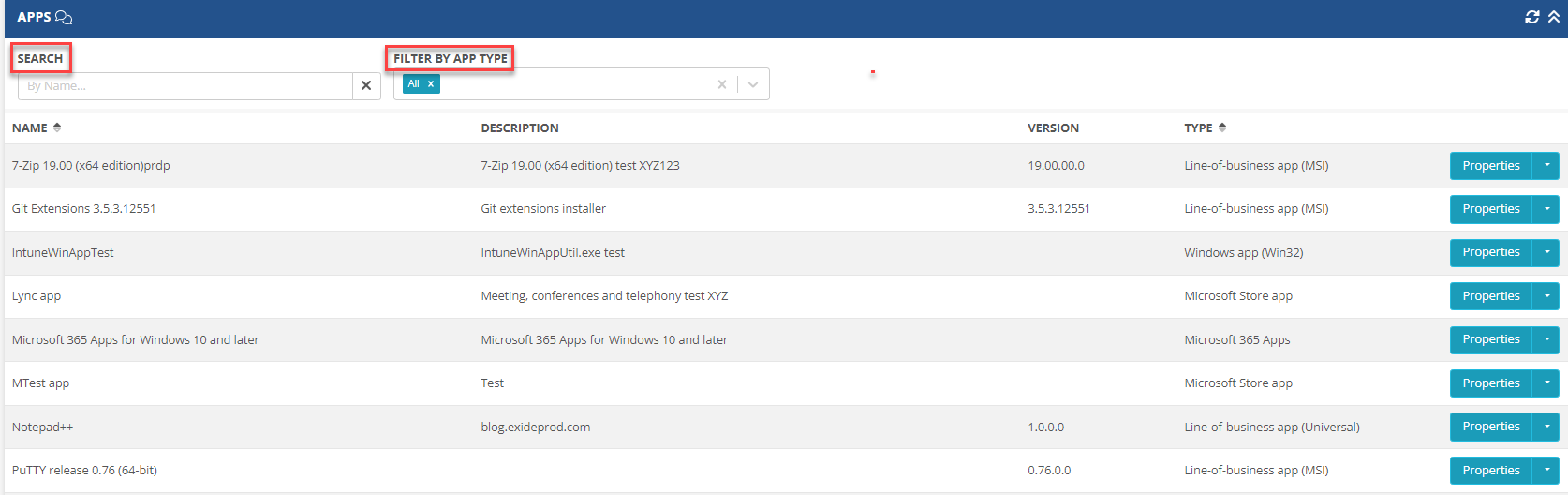Image resolution: width=1568 pixels, height=495 pixels.
Task: Open the app type filter dropdown
Action: coord(753,84)
